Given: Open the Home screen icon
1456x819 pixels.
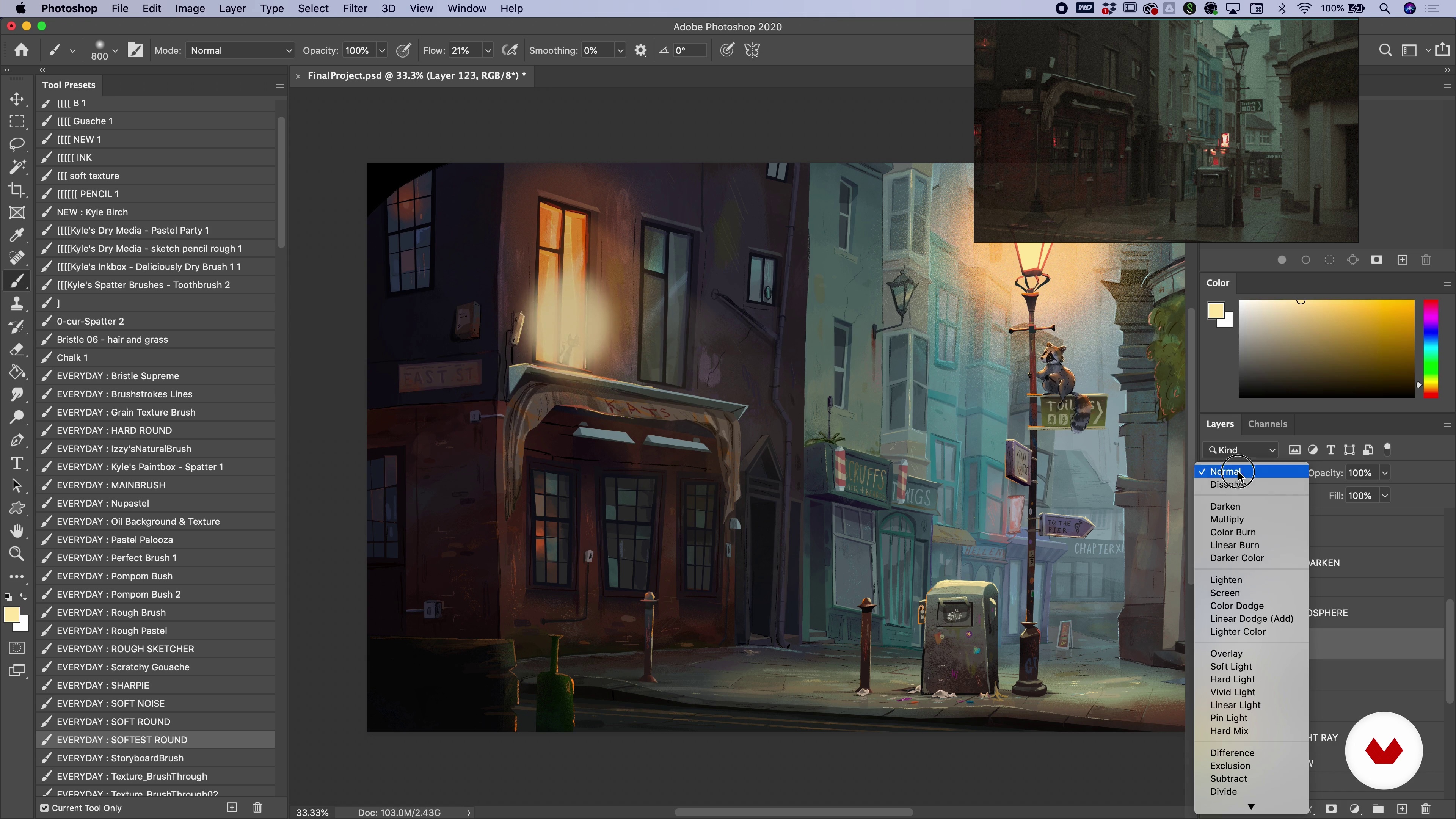Looking at the screenshot, I should [x=22, y=50].
